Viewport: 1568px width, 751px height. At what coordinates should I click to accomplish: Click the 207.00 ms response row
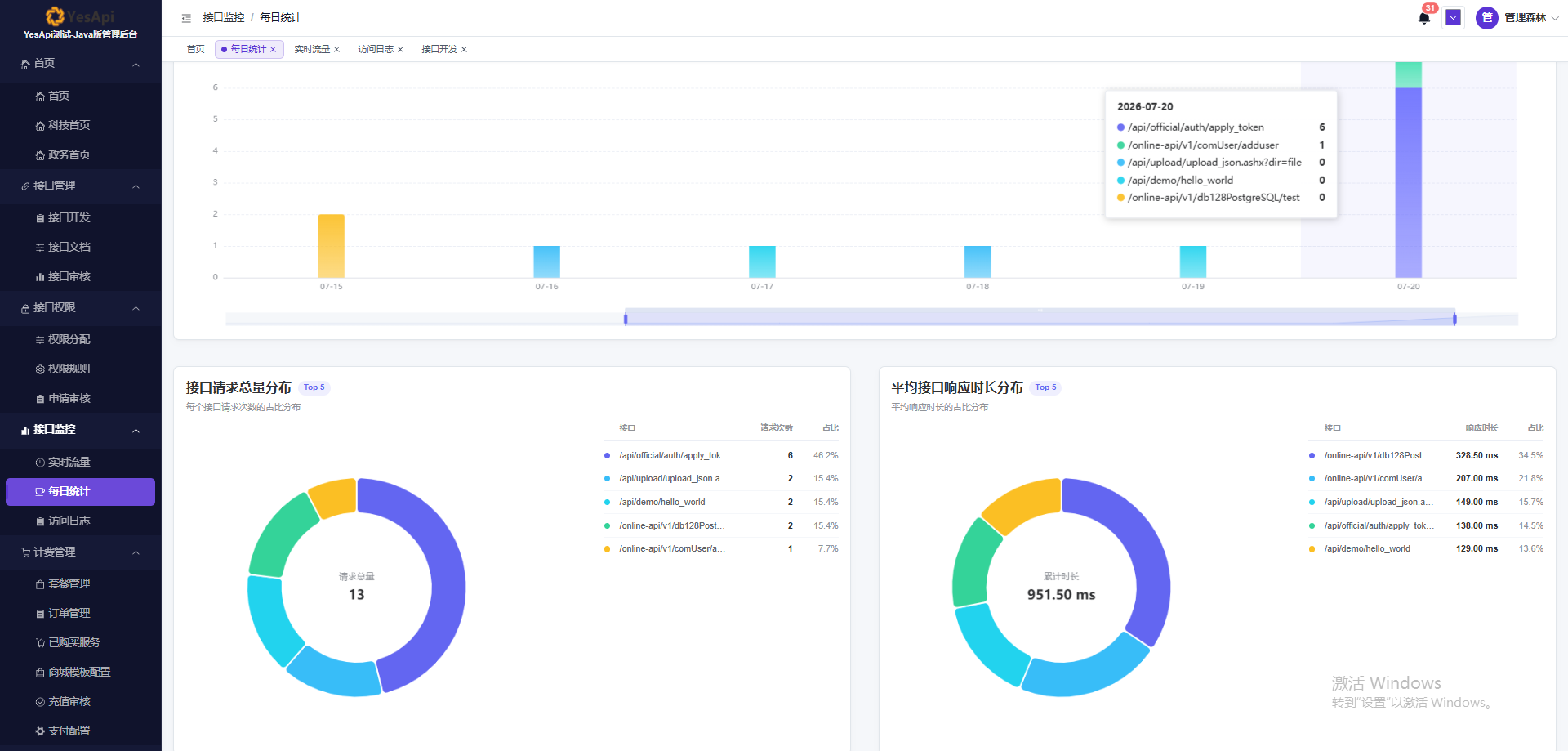[1426, 479]
